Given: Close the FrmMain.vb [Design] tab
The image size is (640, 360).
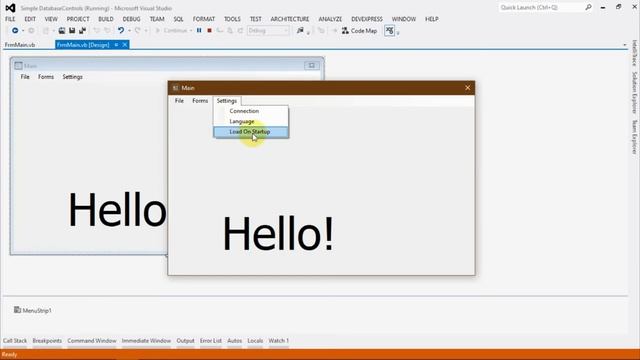Looking at the screenshot, I should coord(125,45).
